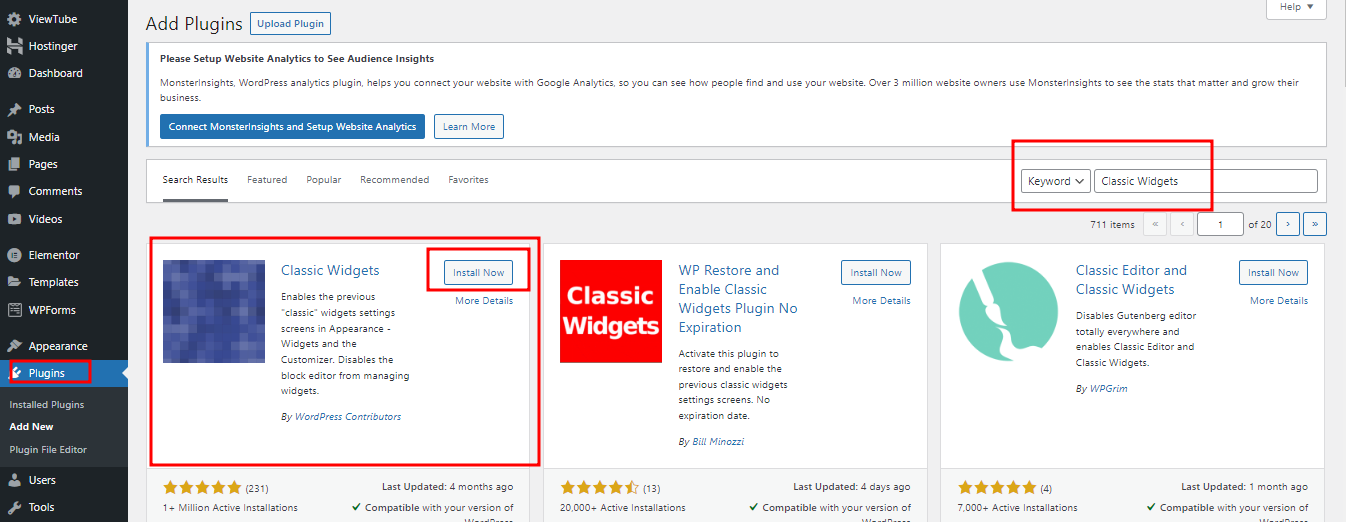Click the Elementor logo icon
This screenshot has width=1346, height=522.
point(14,255)
